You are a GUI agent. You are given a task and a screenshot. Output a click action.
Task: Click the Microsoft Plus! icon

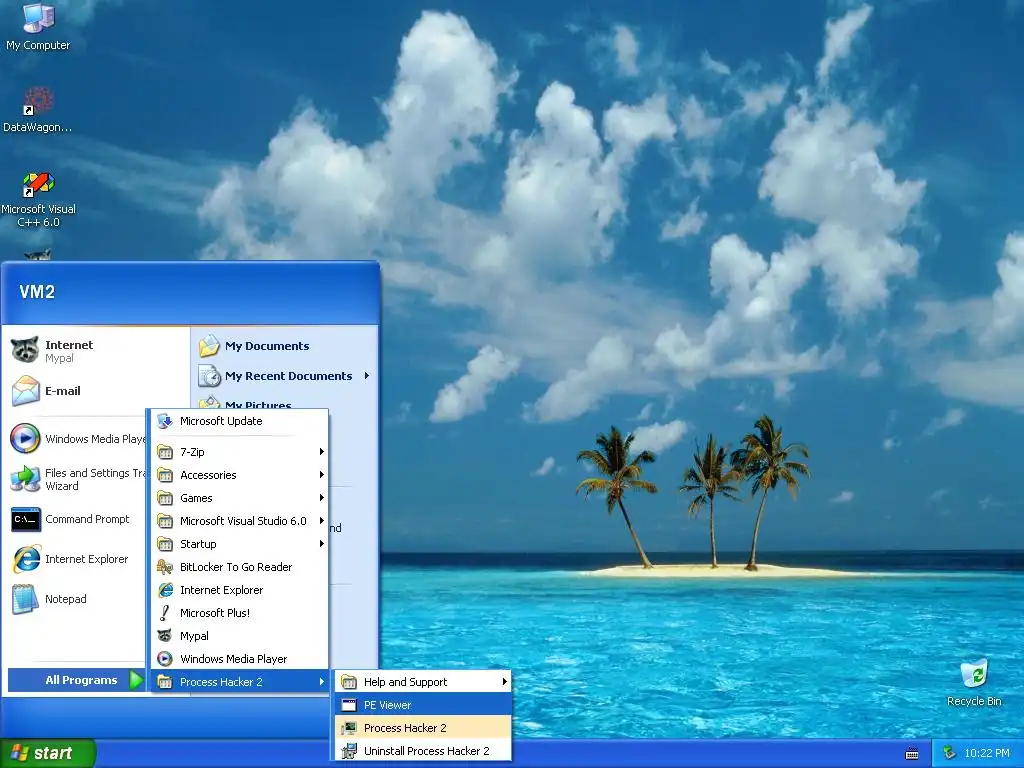(165, 613)
